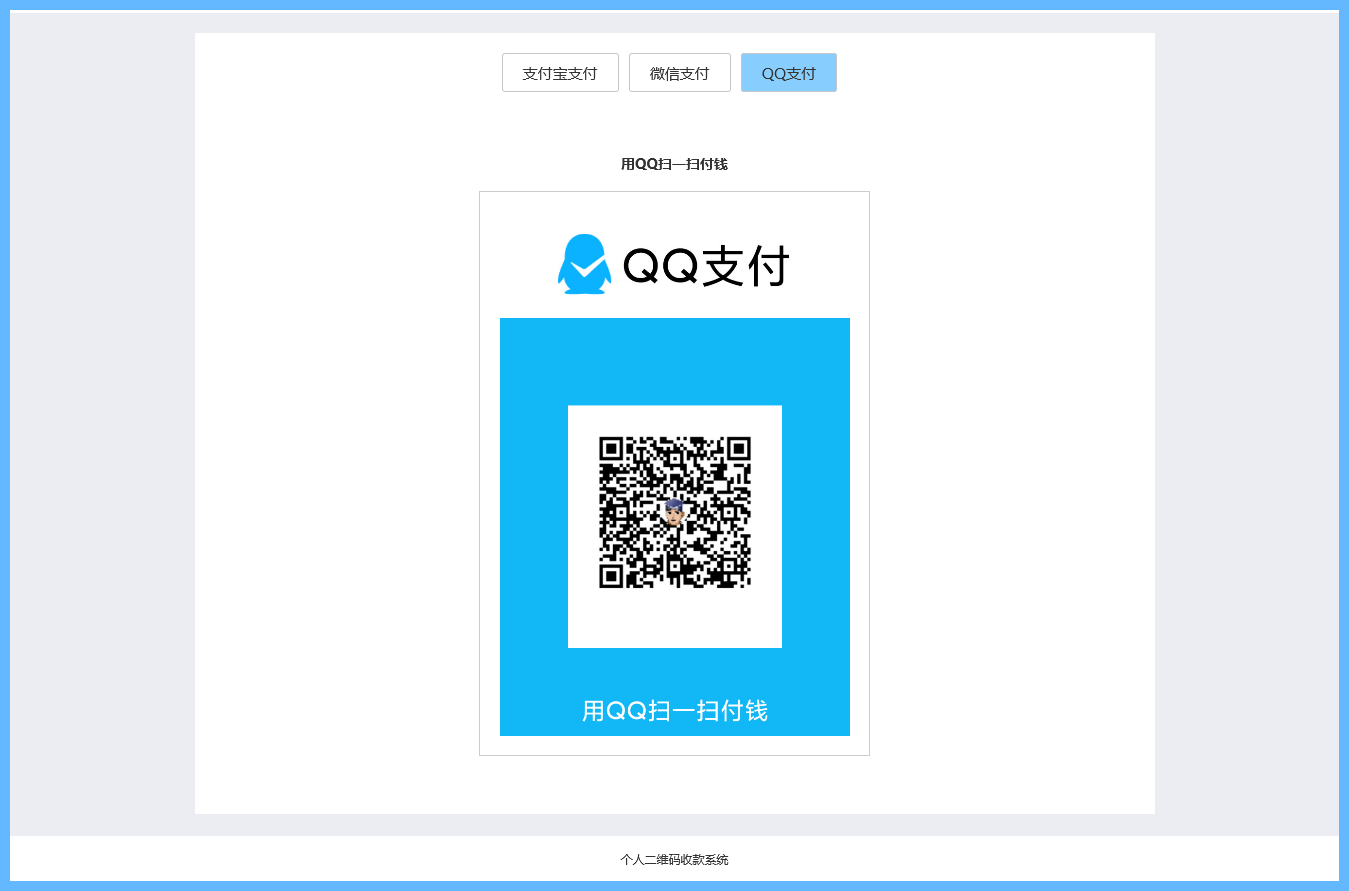Click the white margin below the QR code
Viewport: 1349px width, 891px height.
coord(674,620)
